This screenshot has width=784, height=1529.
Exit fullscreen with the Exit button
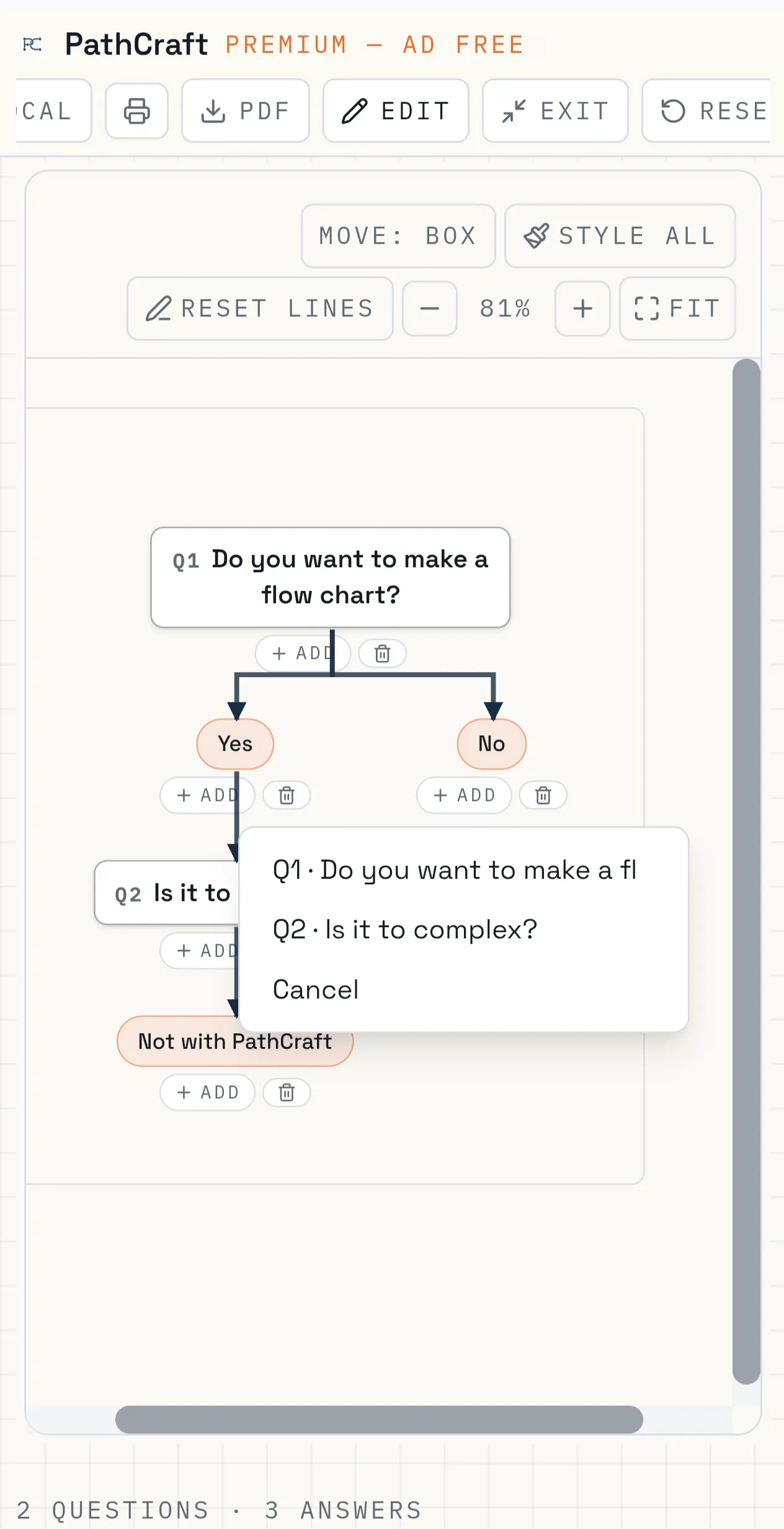555,111
